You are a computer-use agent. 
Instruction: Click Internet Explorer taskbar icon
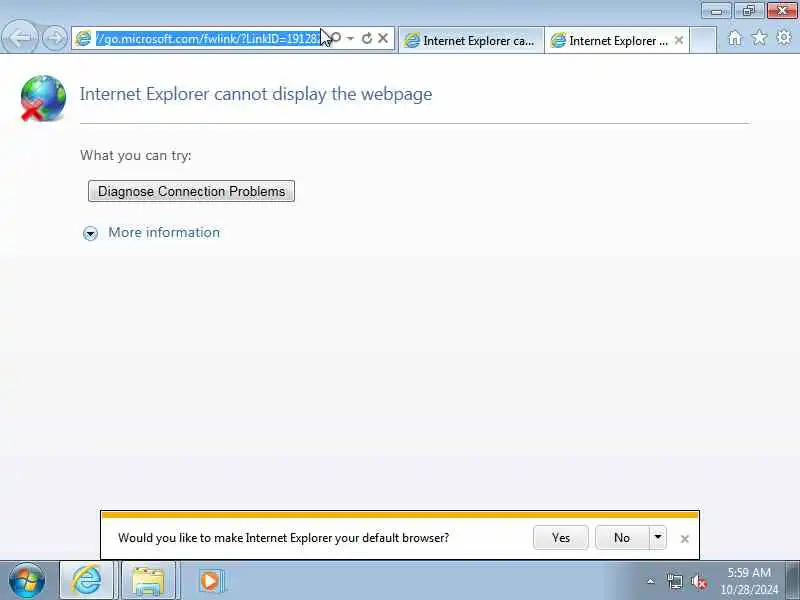(x=86, y=581)
